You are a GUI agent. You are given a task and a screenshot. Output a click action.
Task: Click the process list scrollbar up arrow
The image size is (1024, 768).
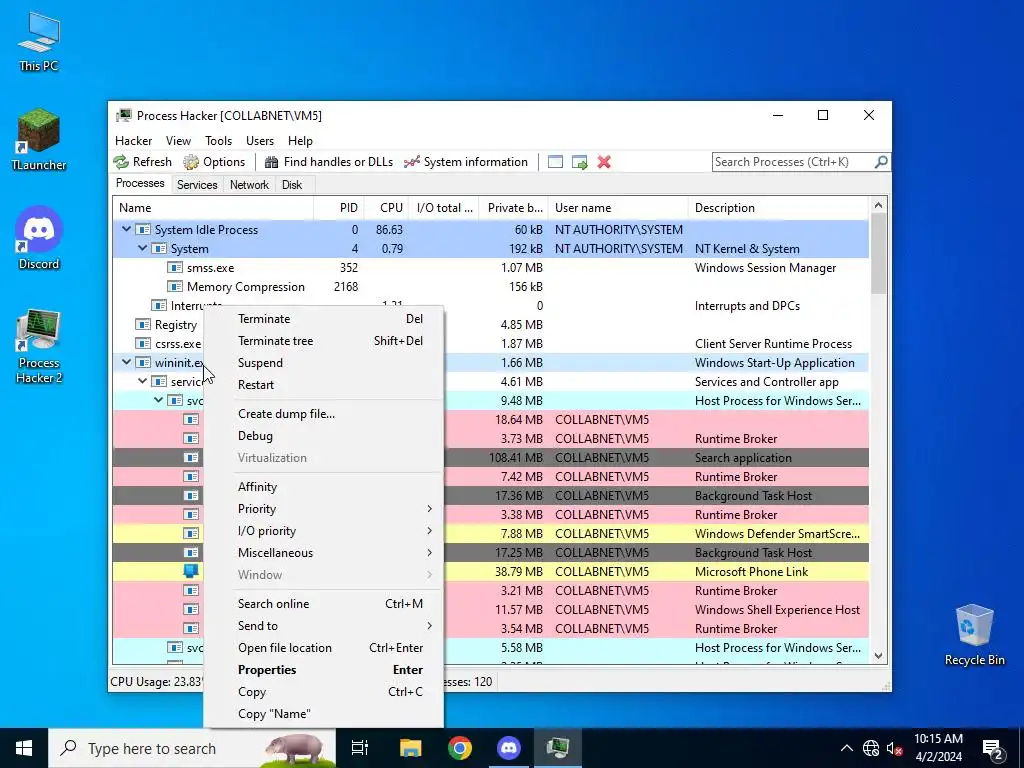pyautogui.click(x=878, y=206)
